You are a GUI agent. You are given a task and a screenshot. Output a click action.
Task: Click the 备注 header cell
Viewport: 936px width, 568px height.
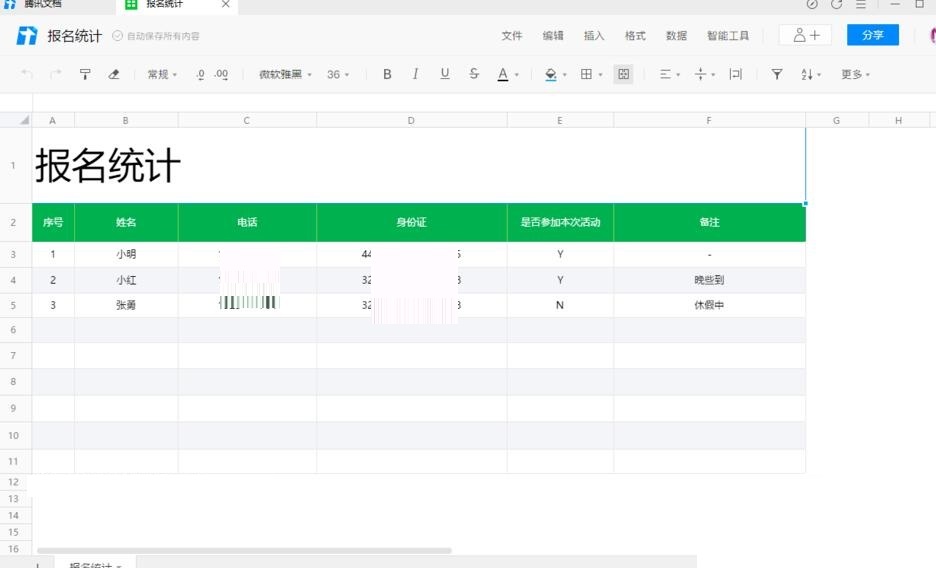pyautogui.click(x=709, y=223)
